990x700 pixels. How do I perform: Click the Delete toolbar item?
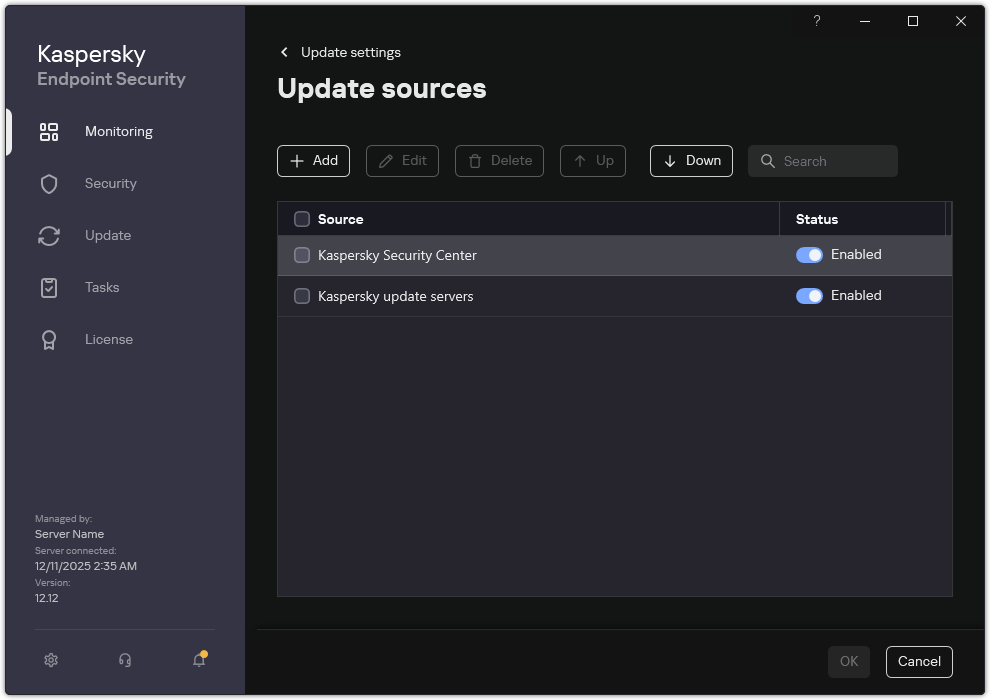click(x=499, y=160)
